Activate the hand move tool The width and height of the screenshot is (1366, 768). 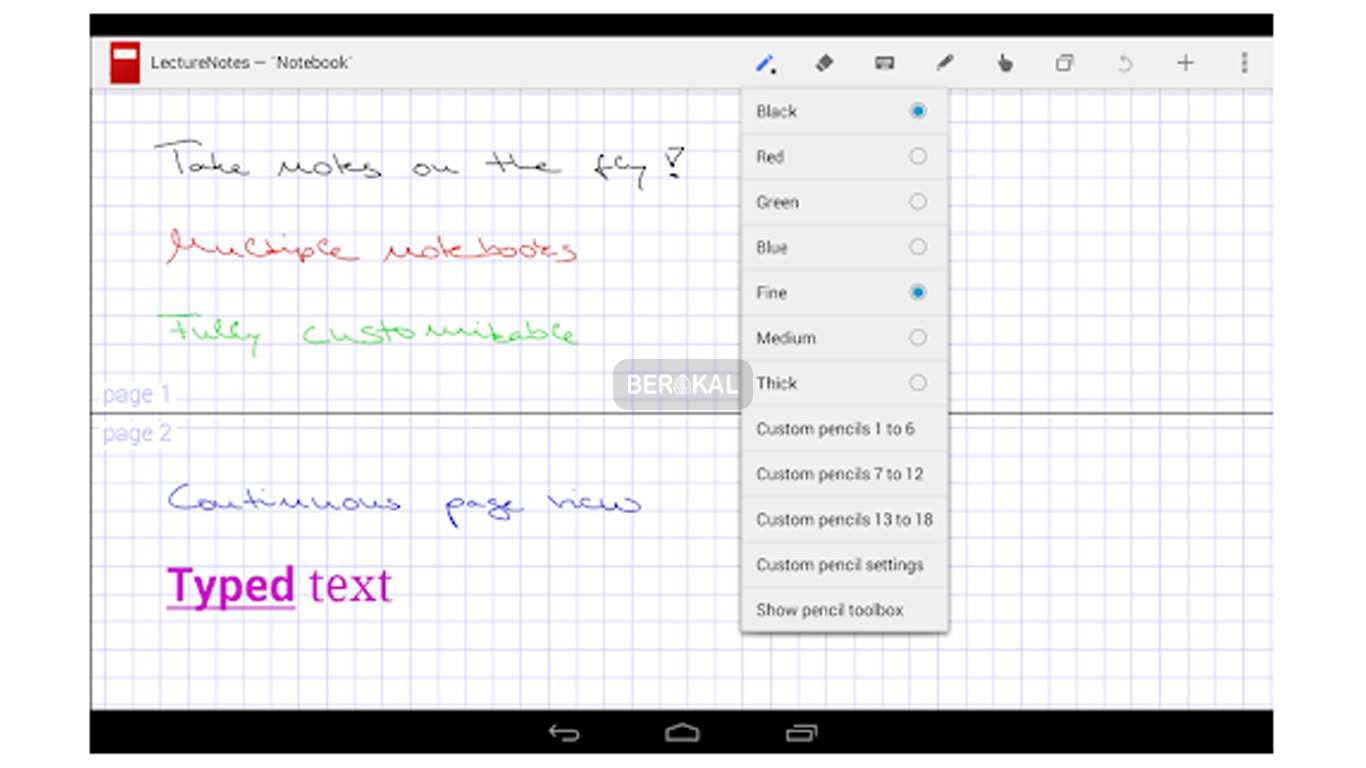tap(1005, 63)
